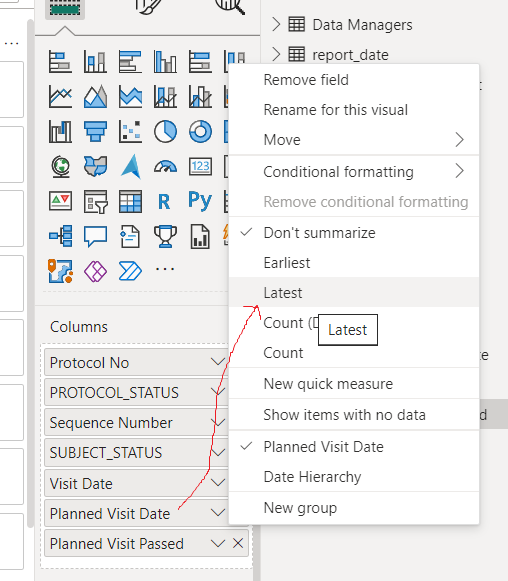Select the Clustered bar chart visual
The width and height of the screenshot is (508, 581).
click(130, 62)
